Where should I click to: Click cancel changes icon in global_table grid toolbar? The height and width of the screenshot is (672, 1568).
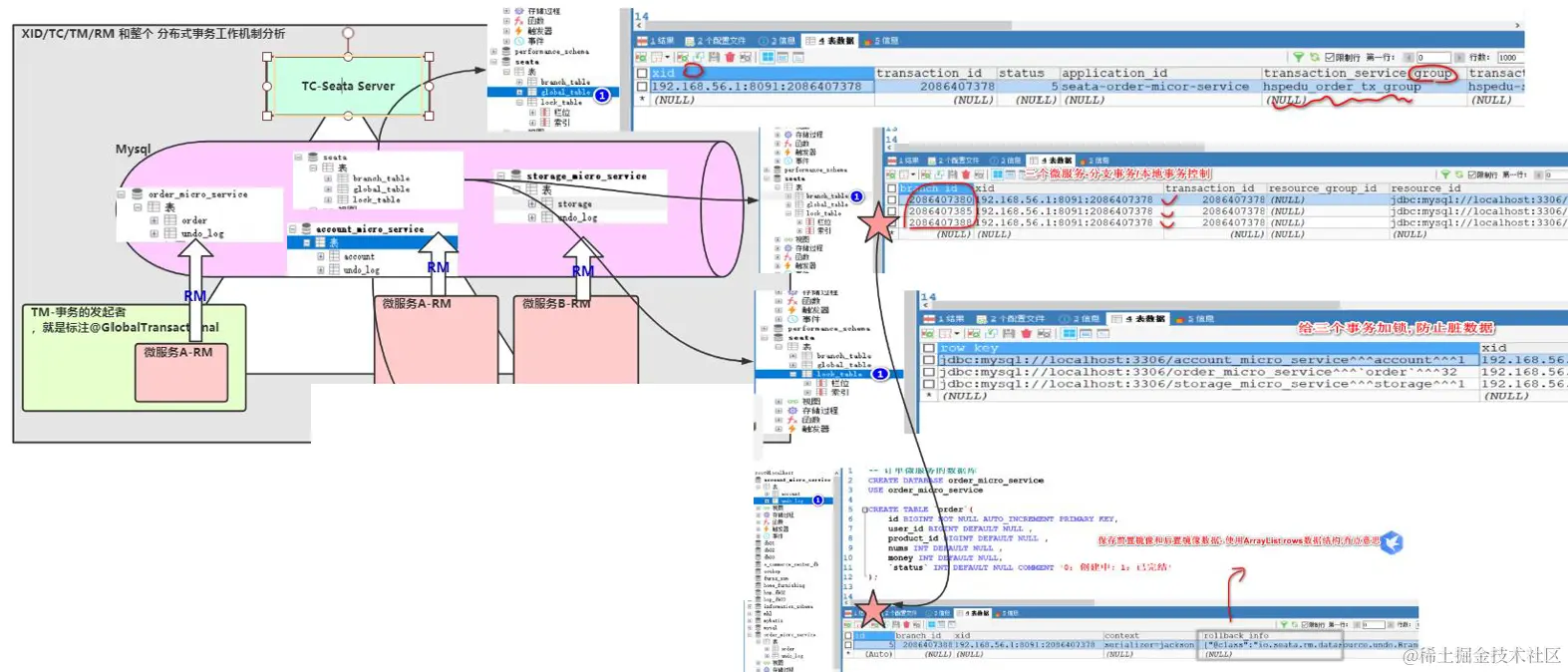click(x=746, y=57)
